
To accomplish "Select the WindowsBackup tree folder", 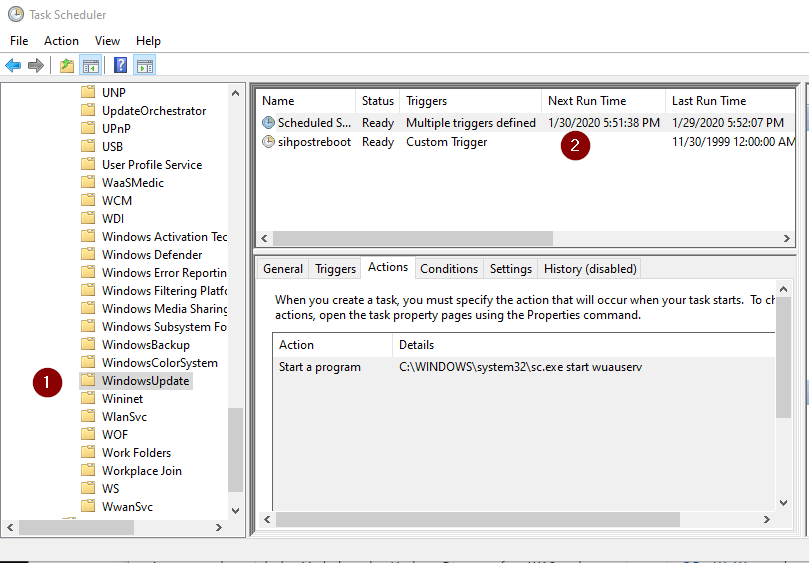I will click(145, 345).
